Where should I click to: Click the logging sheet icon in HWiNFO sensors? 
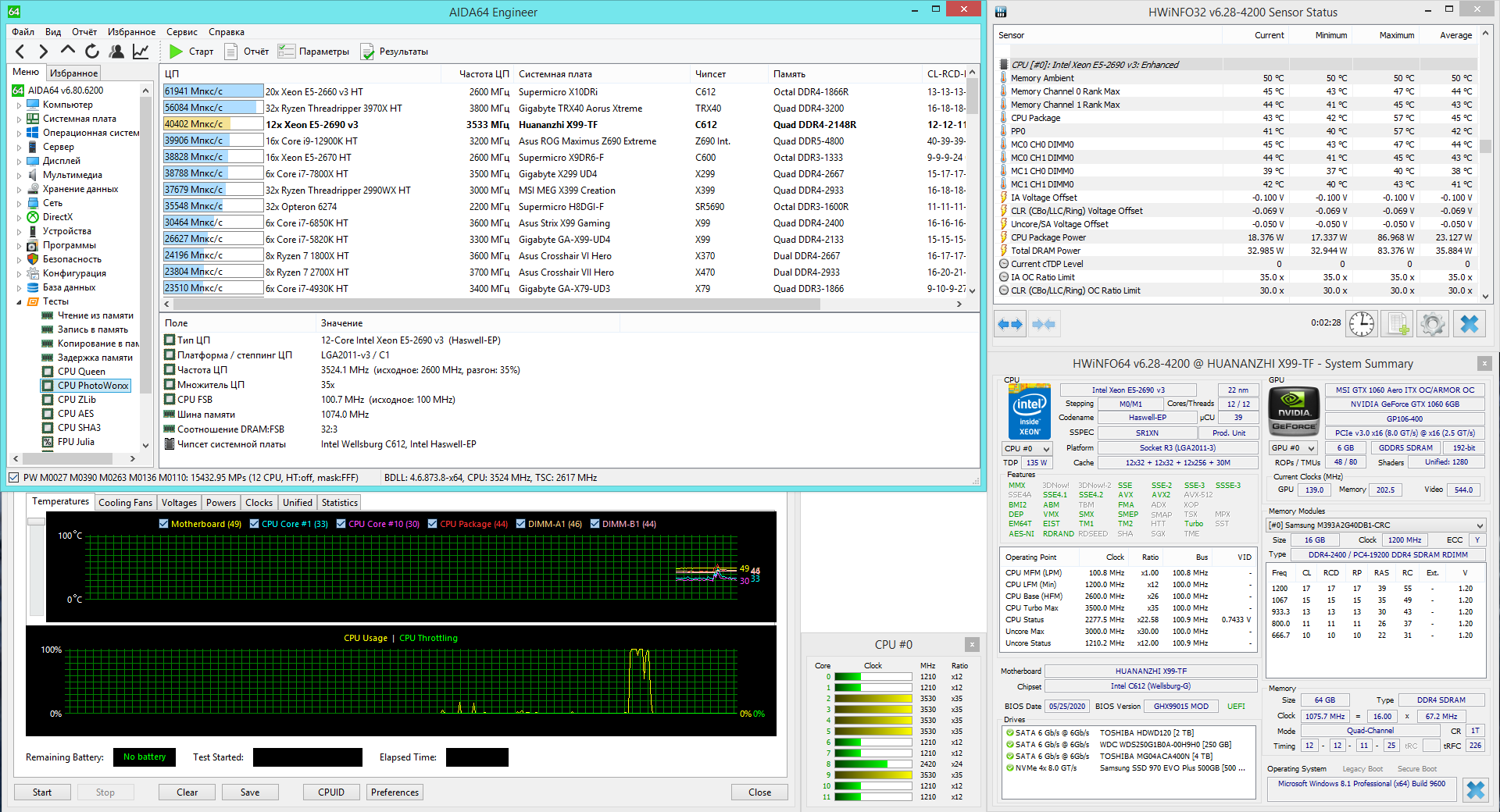(x=1398, y=324)
